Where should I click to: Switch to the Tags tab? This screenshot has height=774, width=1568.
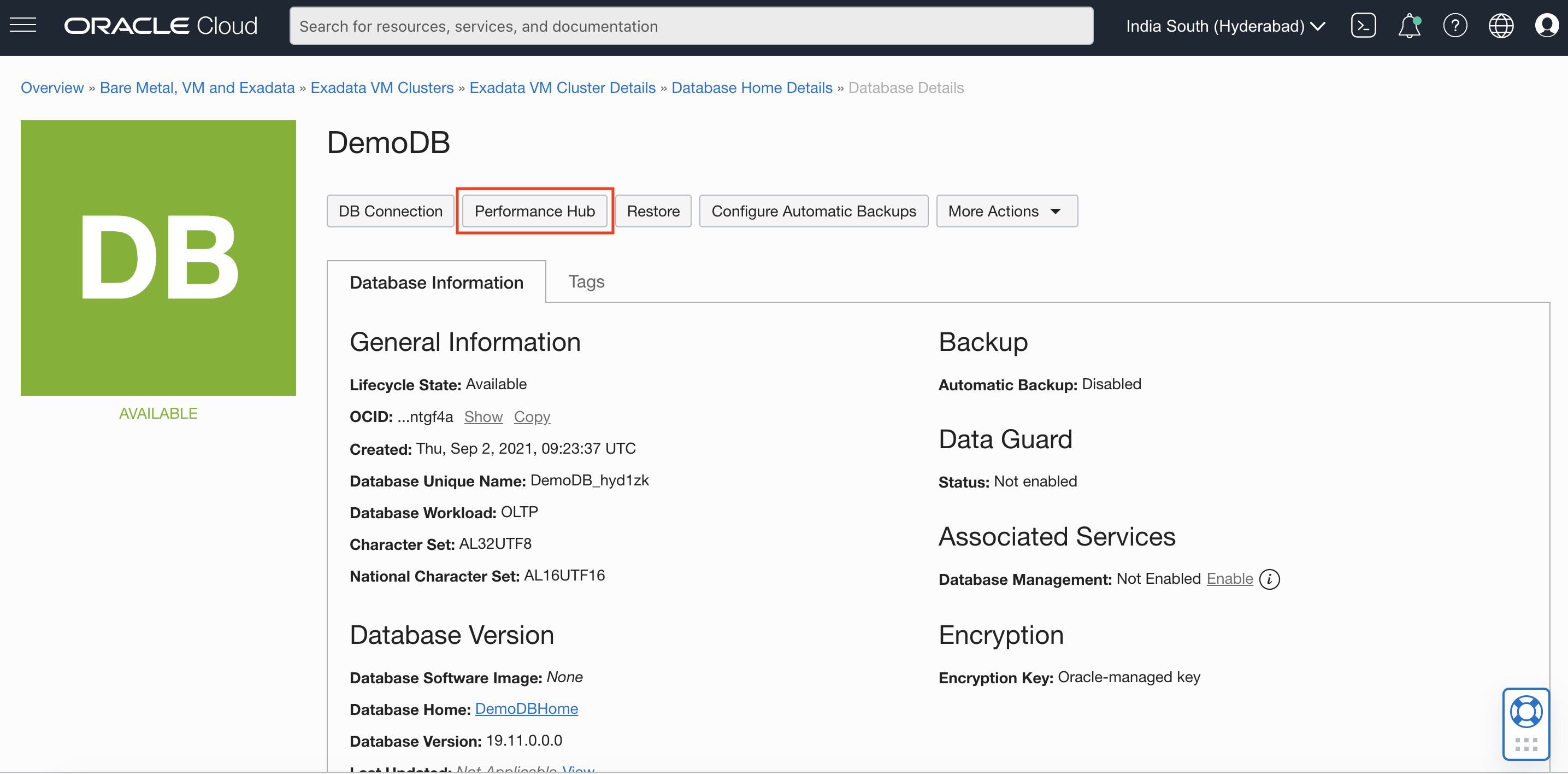click(x=586, y=282)
